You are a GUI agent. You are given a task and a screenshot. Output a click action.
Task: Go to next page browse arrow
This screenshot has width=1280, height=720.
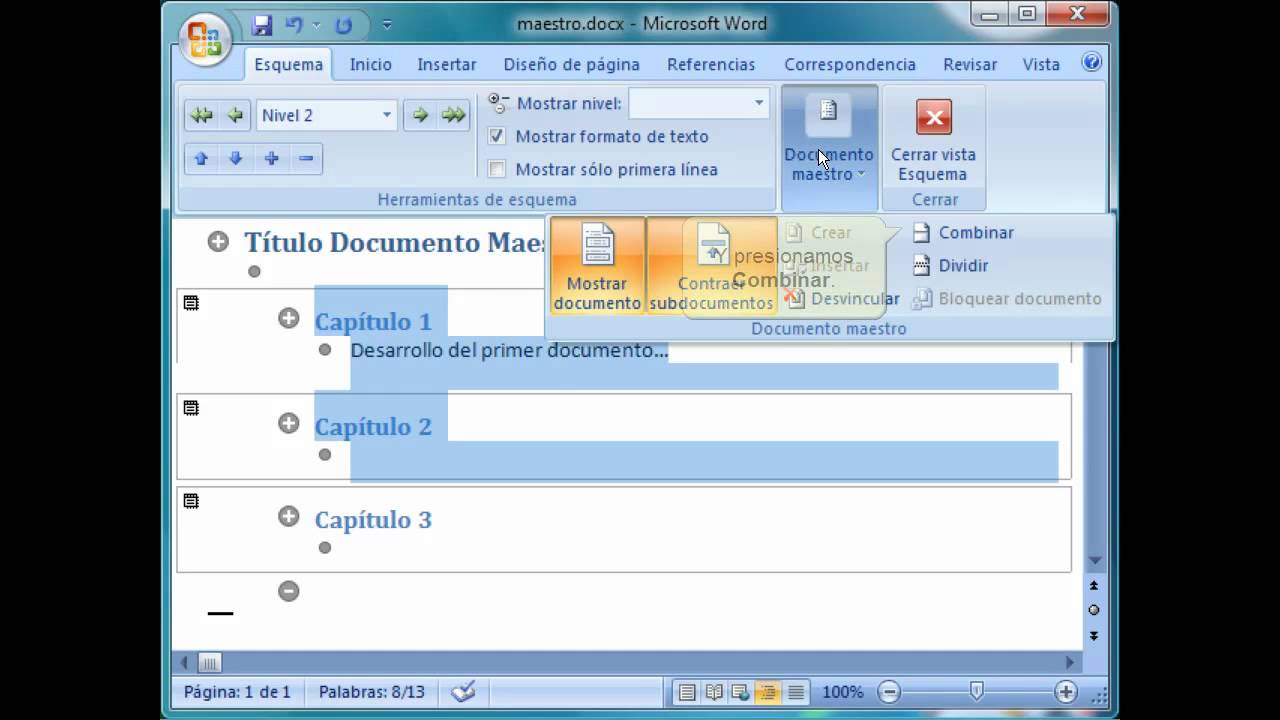click(x=1094, y=635)
